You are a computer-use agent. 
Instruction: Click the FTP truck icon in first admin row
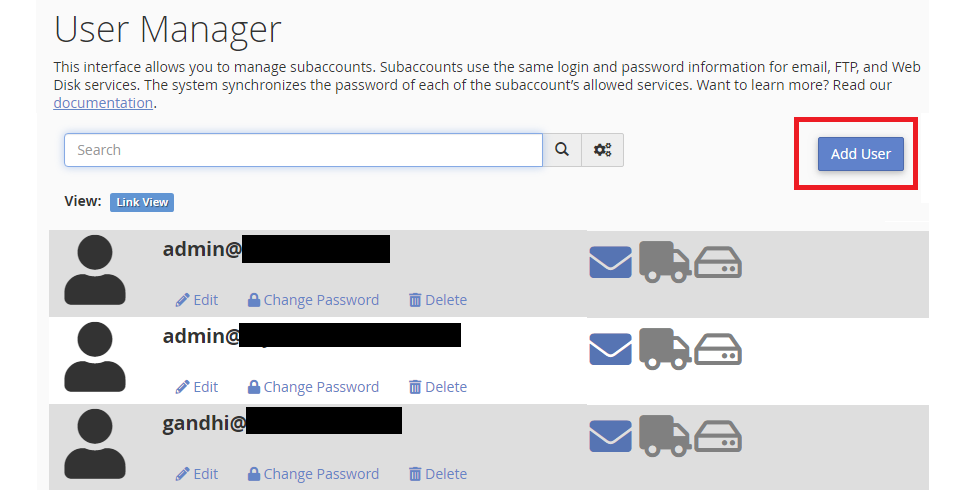(x=664, y=262)
